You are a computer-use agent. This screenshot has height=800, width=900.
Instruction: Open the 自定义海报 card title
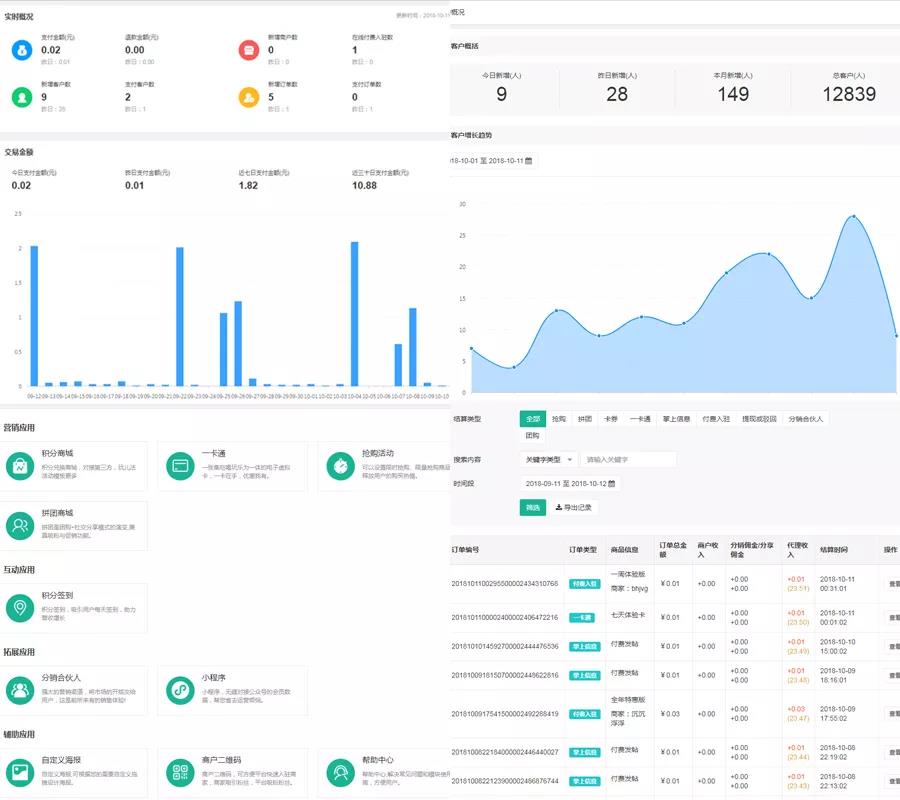point(61,760)
